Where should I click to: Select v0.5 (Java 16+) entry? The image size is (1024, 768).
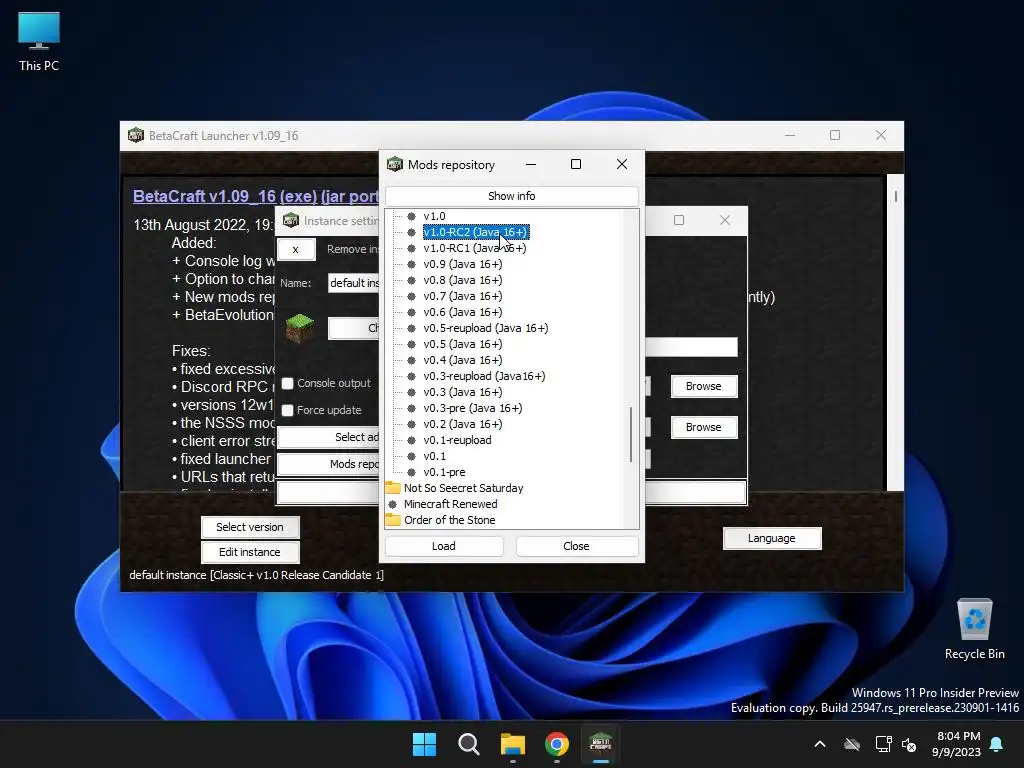[x=463, y=344]
